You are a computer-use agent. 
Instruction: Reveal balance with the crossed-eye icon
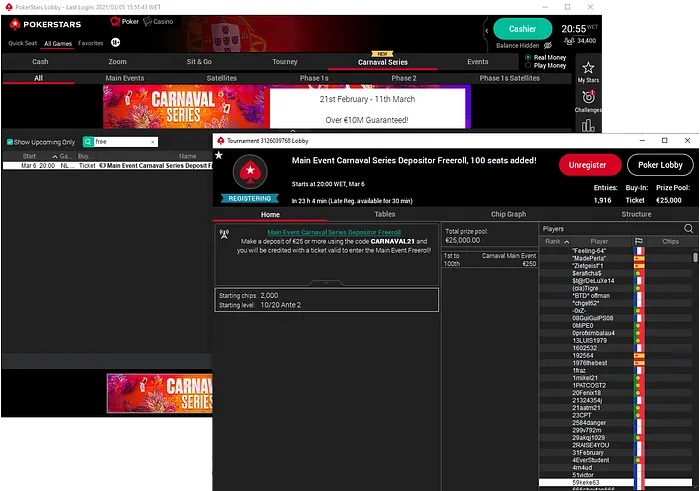click(x=548, y=46)
